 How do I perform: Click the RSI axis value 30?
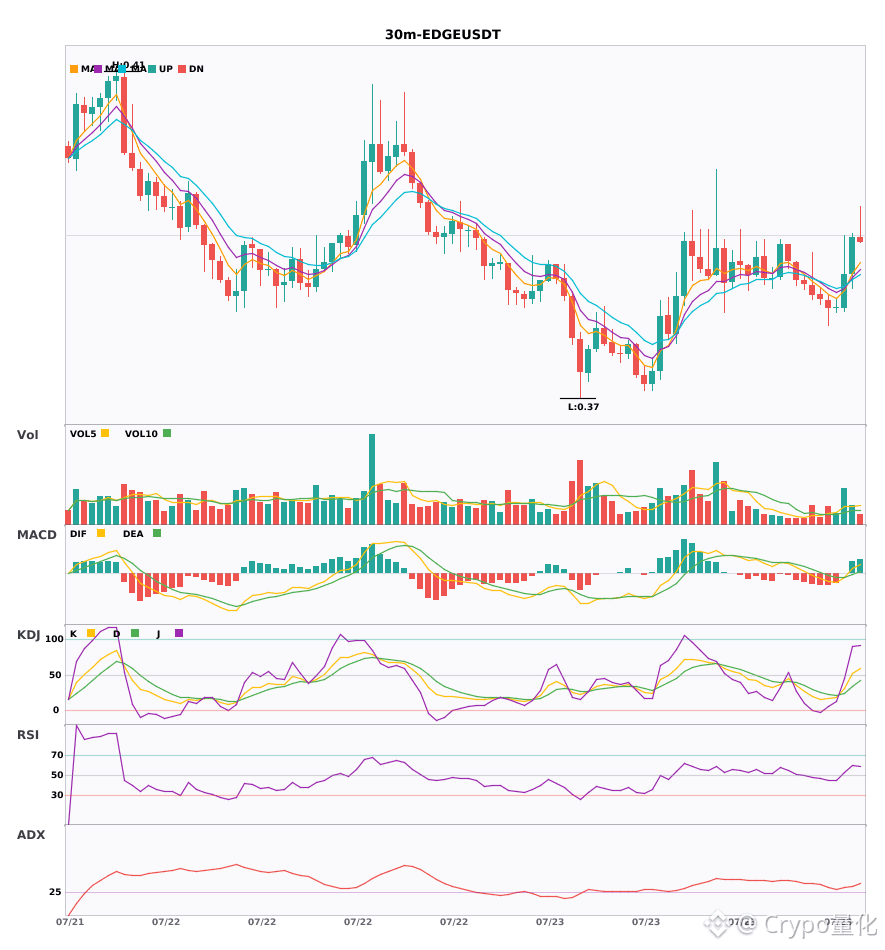point(58,795)
